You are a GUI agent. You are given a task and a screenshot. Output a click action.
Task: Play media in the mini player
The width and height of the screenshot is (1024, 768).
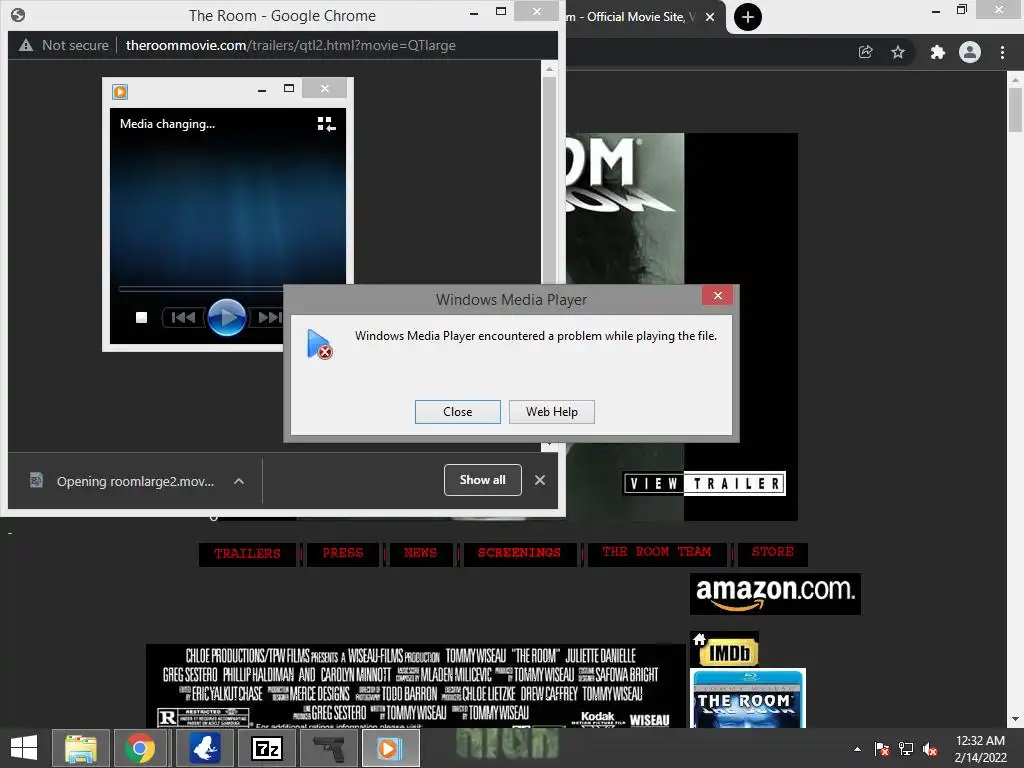click(x=227, y=317)
